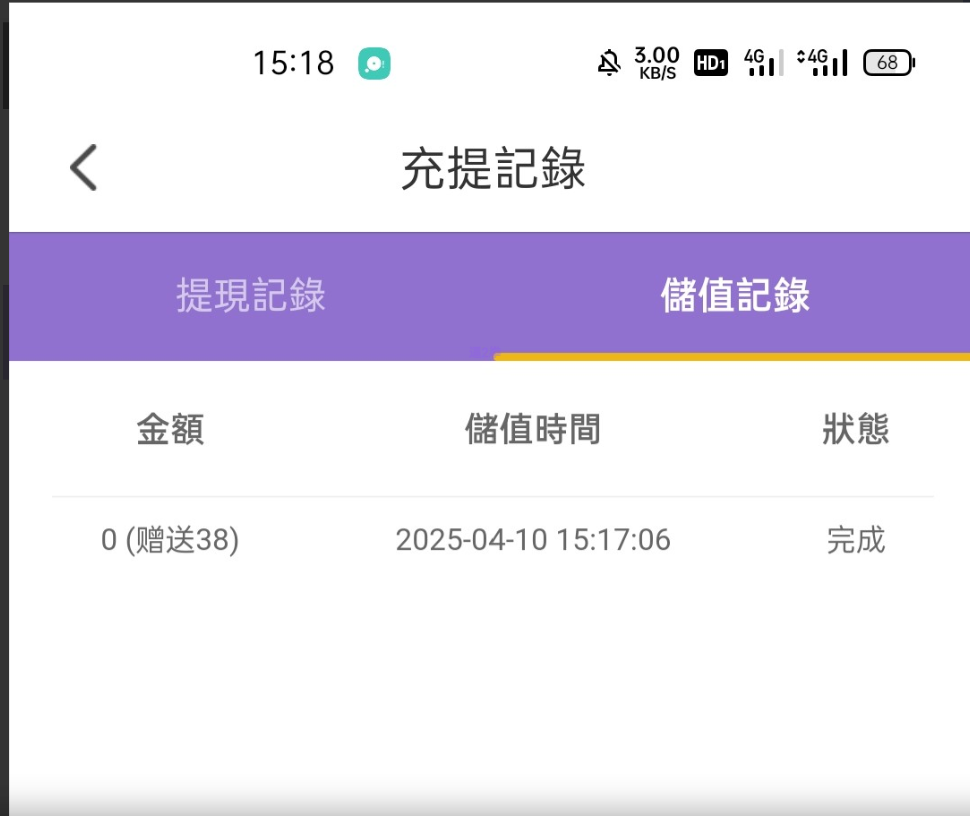Click the 狀態 column header
Screen dimensions: 970x816
pos(856,429)
